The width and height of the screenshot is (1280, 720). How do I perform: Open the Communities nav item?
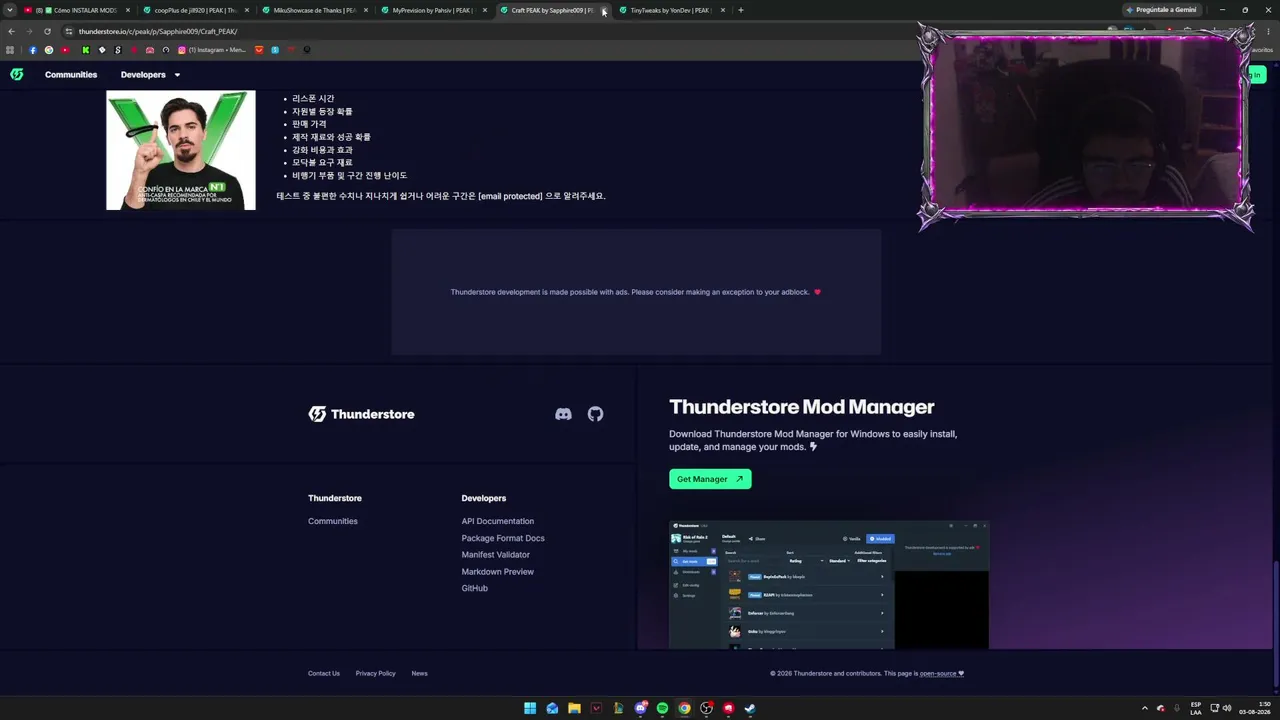click(x=71, y=75)
